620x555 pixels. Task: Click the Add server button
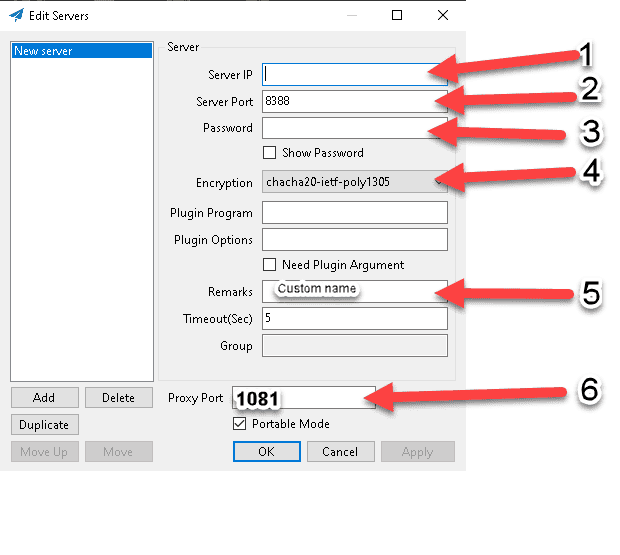[x=45, y=398]
